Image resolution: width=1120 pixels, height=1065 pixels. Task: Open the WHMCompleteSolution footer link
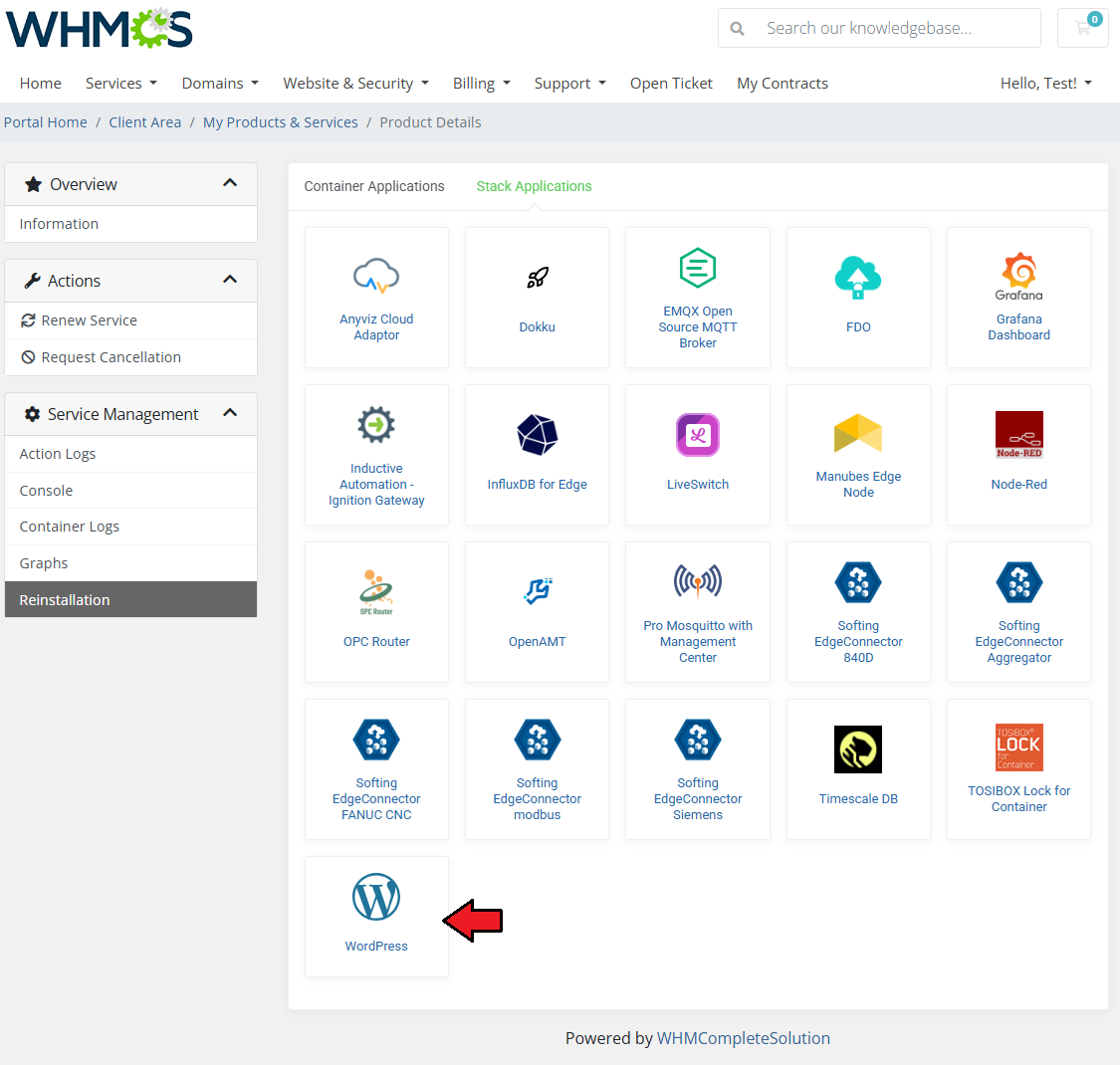[743, 1038]
